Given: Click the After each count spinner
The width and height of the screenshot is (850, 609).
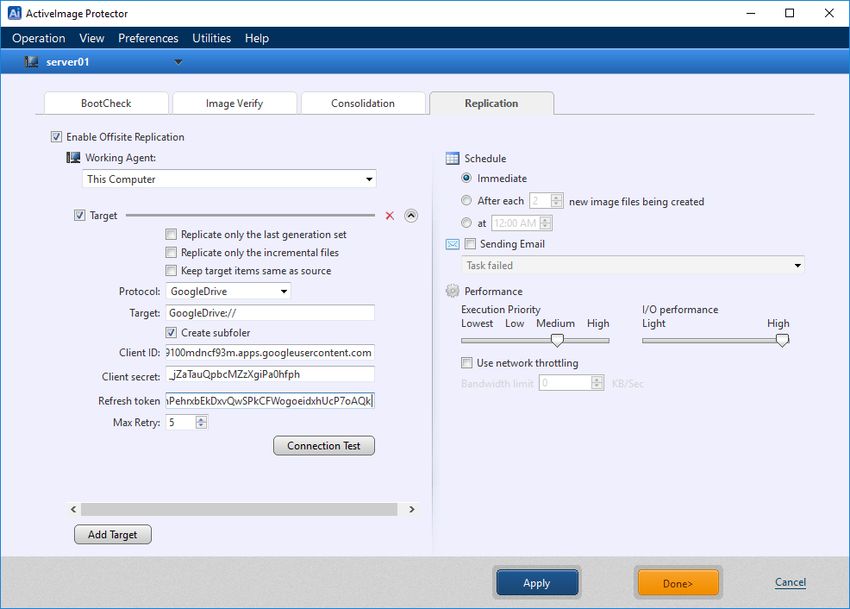Looking at the screenshot, I should pyautogui.click(x=557, y=201).
